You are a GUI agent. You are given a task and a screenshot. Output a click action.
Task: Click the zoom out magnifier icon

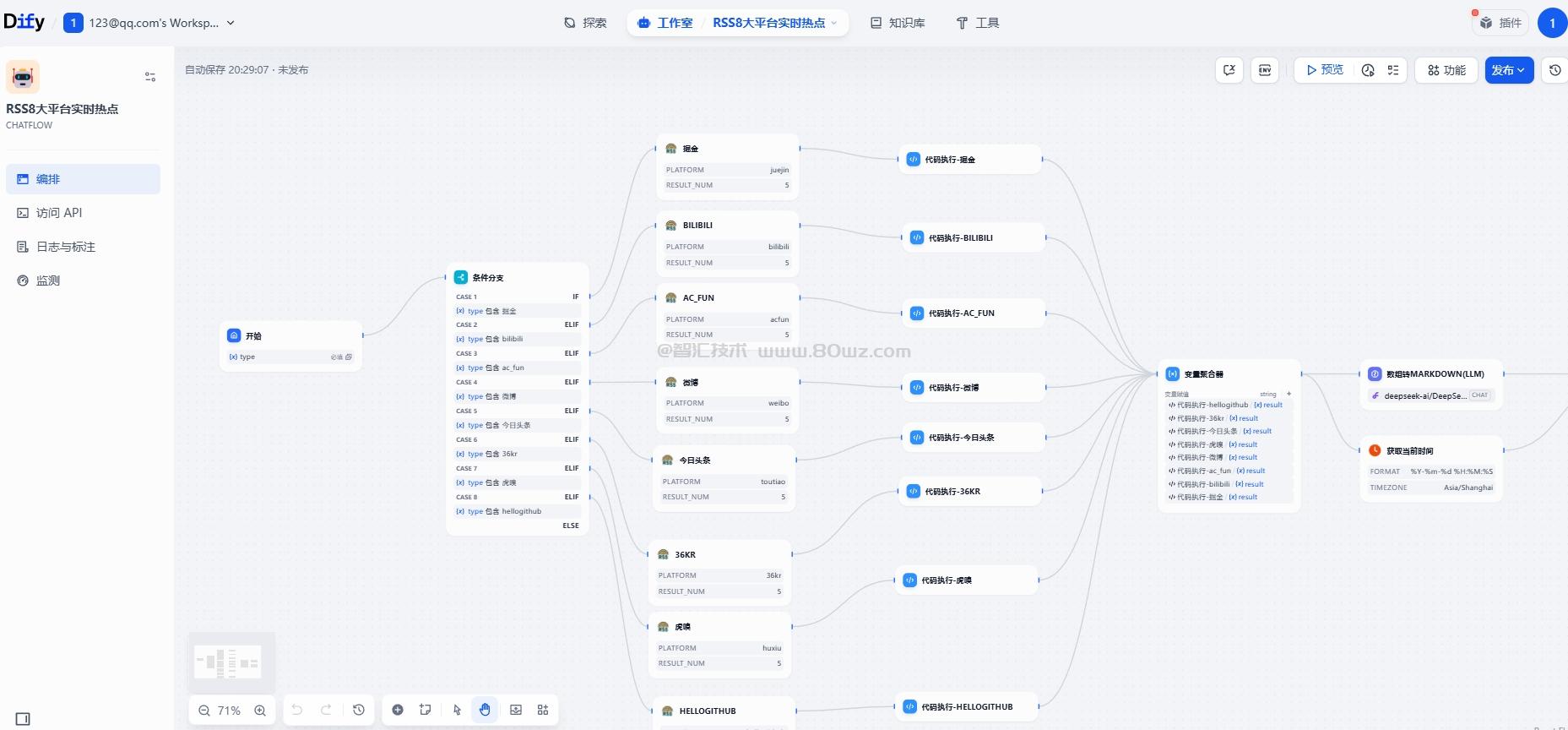204,711
